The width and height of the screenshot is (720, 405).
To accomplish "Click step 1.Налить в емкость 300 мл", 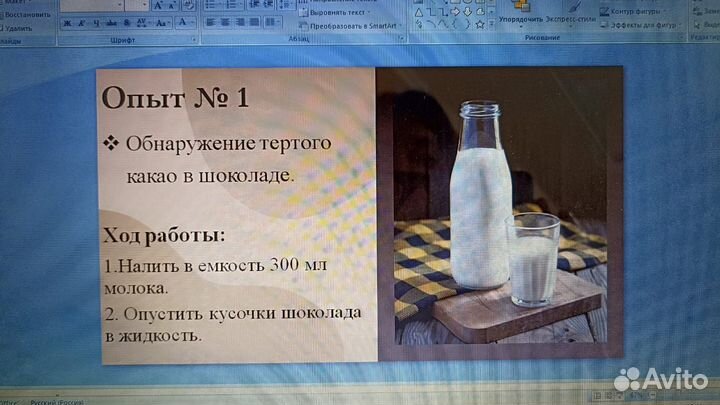I will (x=215, y=265).
